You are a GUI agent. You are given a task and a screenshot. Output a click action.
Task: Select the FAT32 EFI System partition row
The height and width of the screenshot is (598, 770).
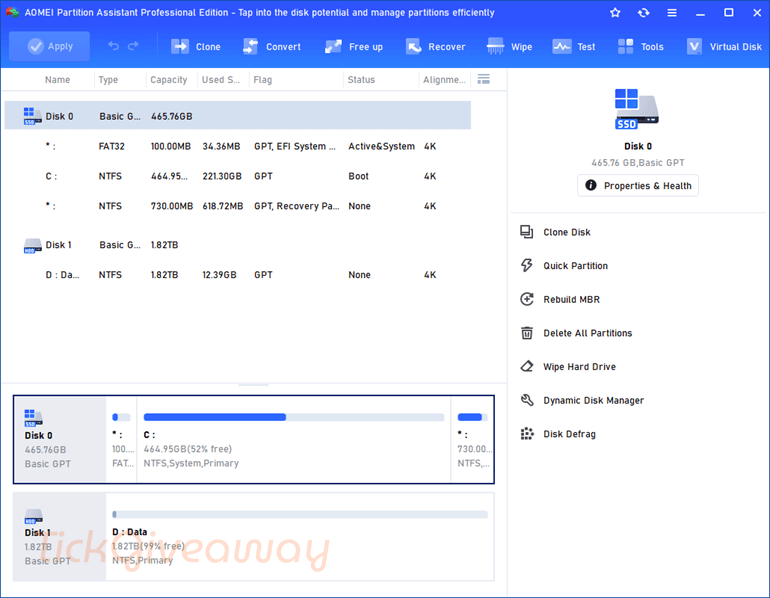[x=238, y=146]
